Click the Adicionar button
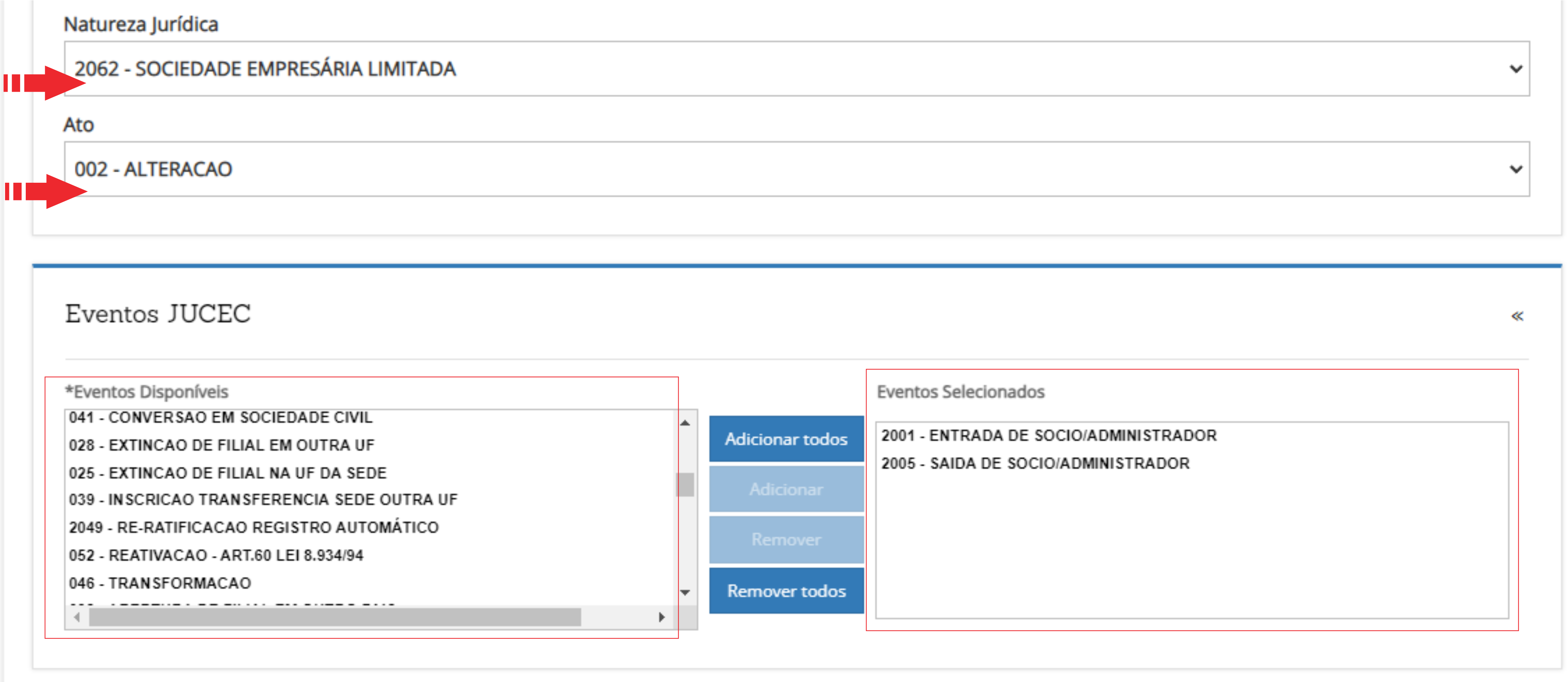The height and width of the screenshot is (682, 1568). click(786, 490)
